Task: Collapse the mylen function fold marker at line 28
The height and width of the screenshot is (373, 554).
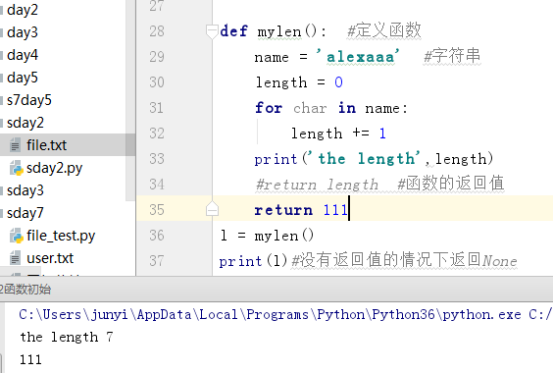Action: (212, 31)
